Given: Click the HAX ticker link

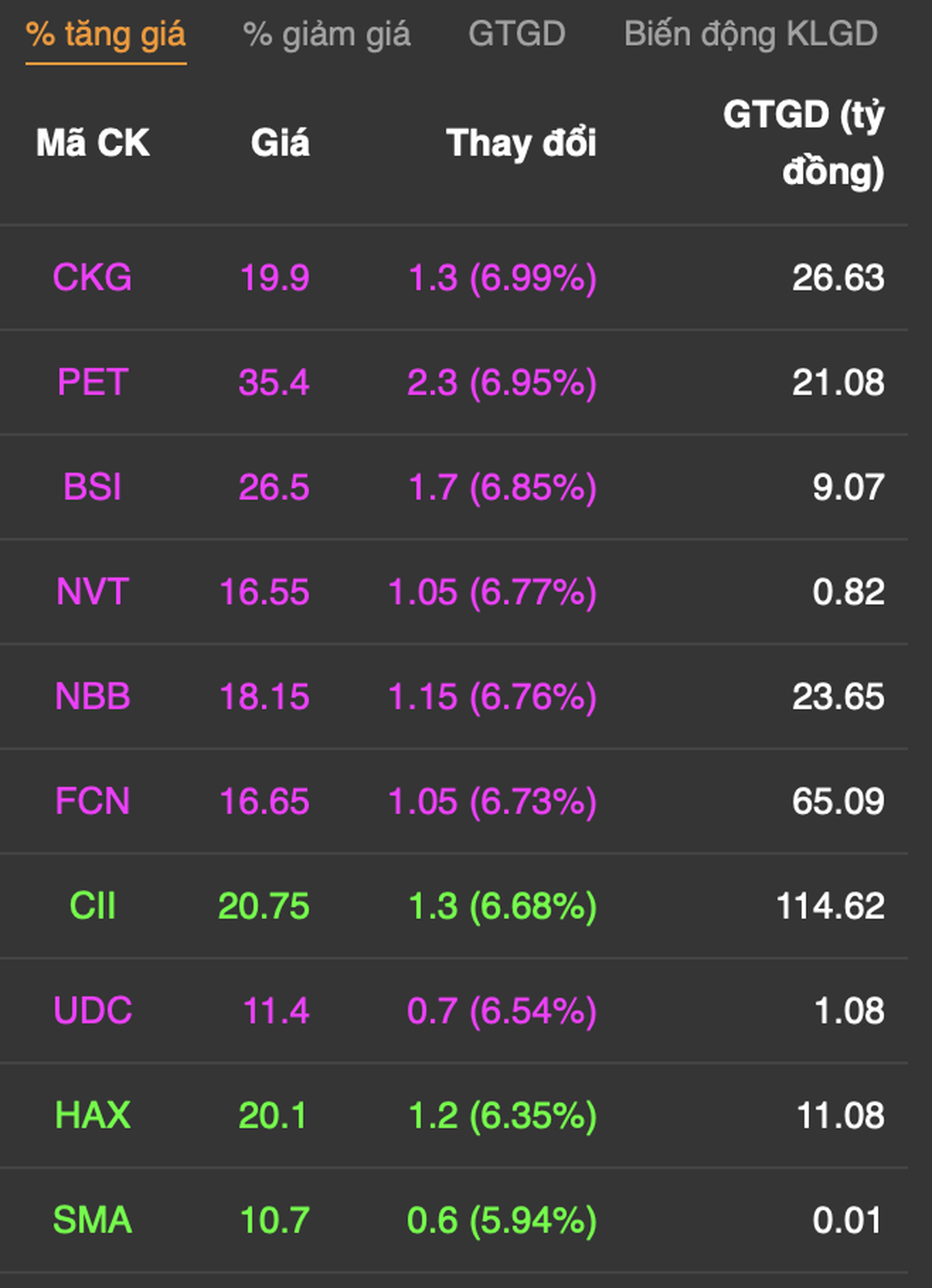Looking at the screenshot, I should coord(92,1115).
